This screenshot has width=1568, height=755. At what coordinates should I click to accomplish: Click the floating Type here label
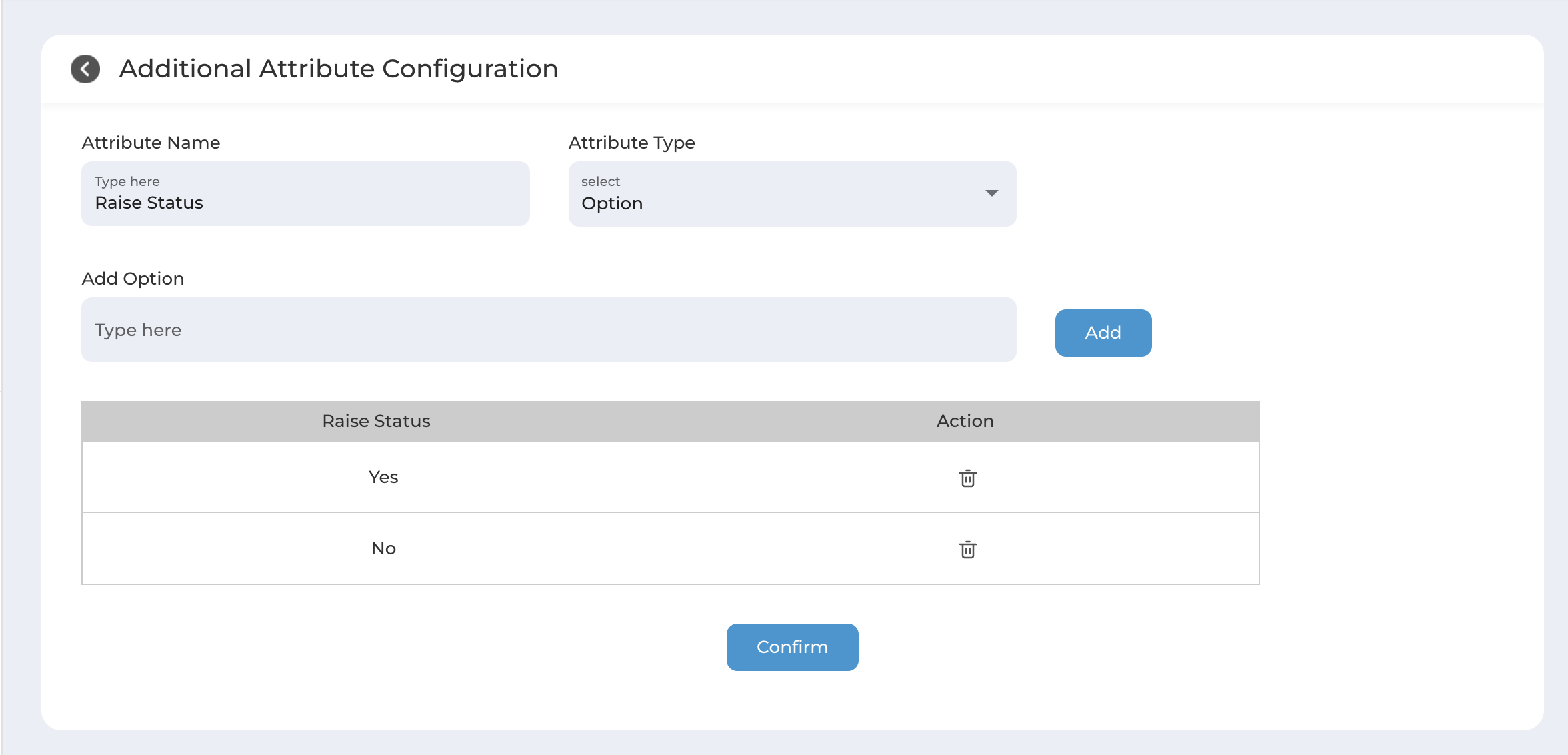(x=127, y=181)
